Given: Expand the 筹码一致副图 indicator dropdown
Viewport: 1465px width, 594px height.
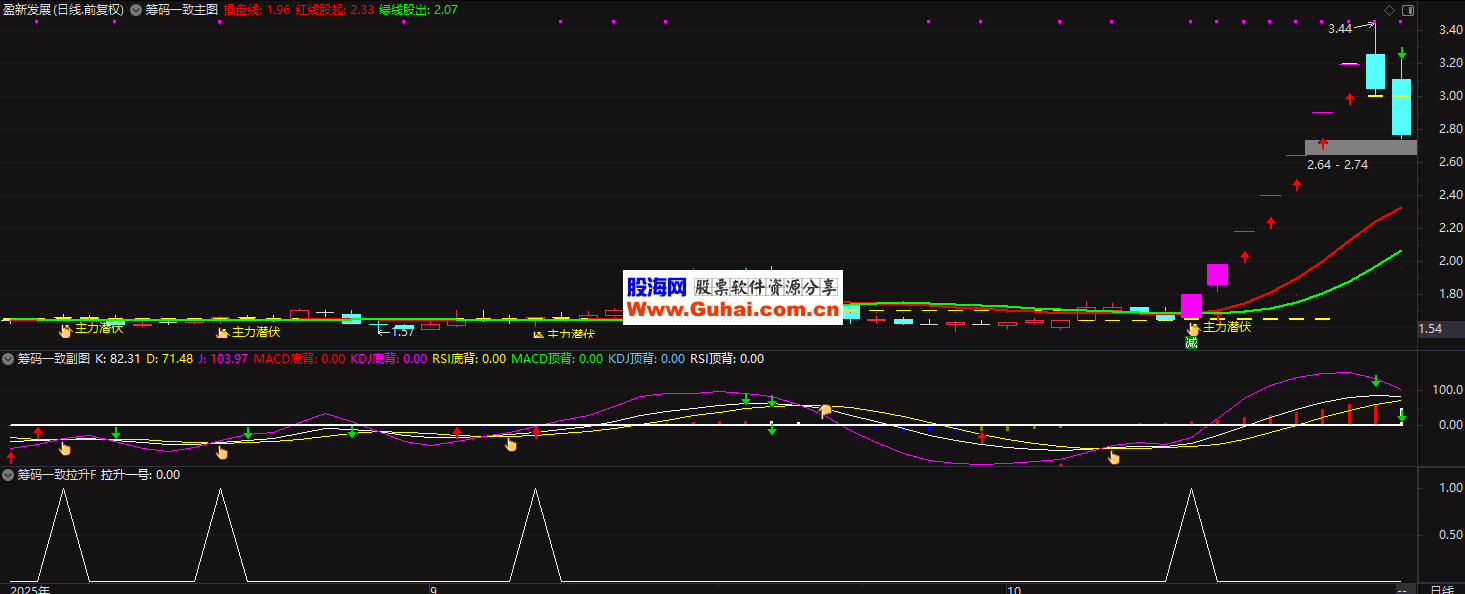Looking at the screenshot, I should 9,358.
